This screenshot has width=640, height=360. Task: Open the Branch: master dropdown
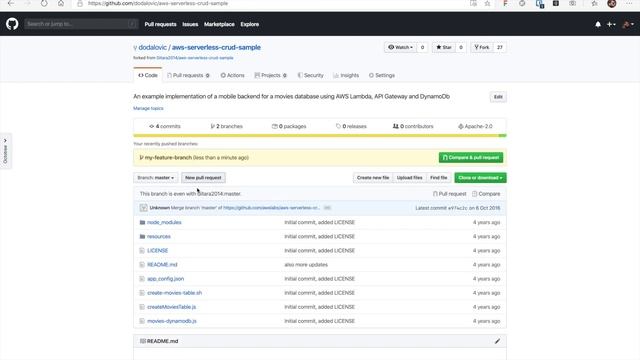tap(156, 178)
